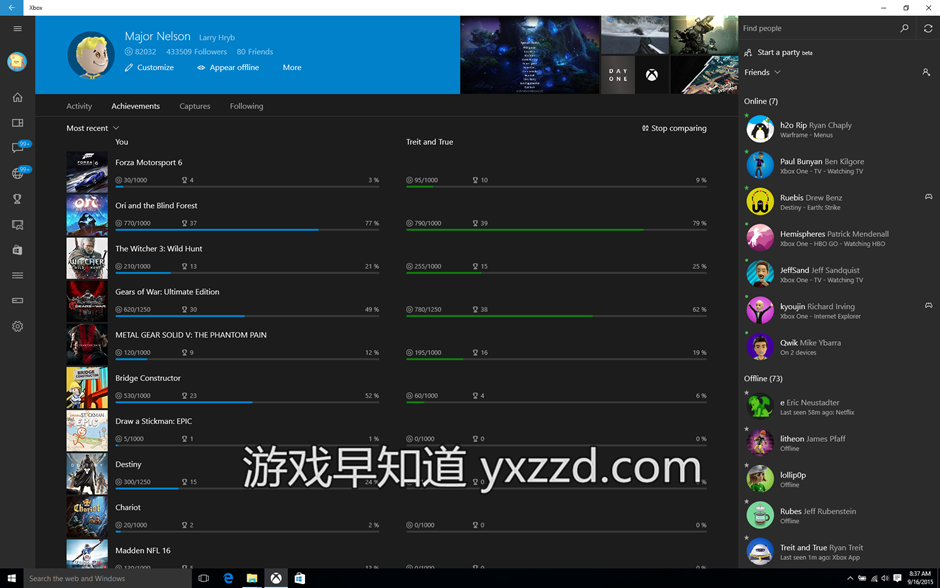The image size is (940, 588).
Task: Click the 80 Friends link
Action: coord(255,52)
